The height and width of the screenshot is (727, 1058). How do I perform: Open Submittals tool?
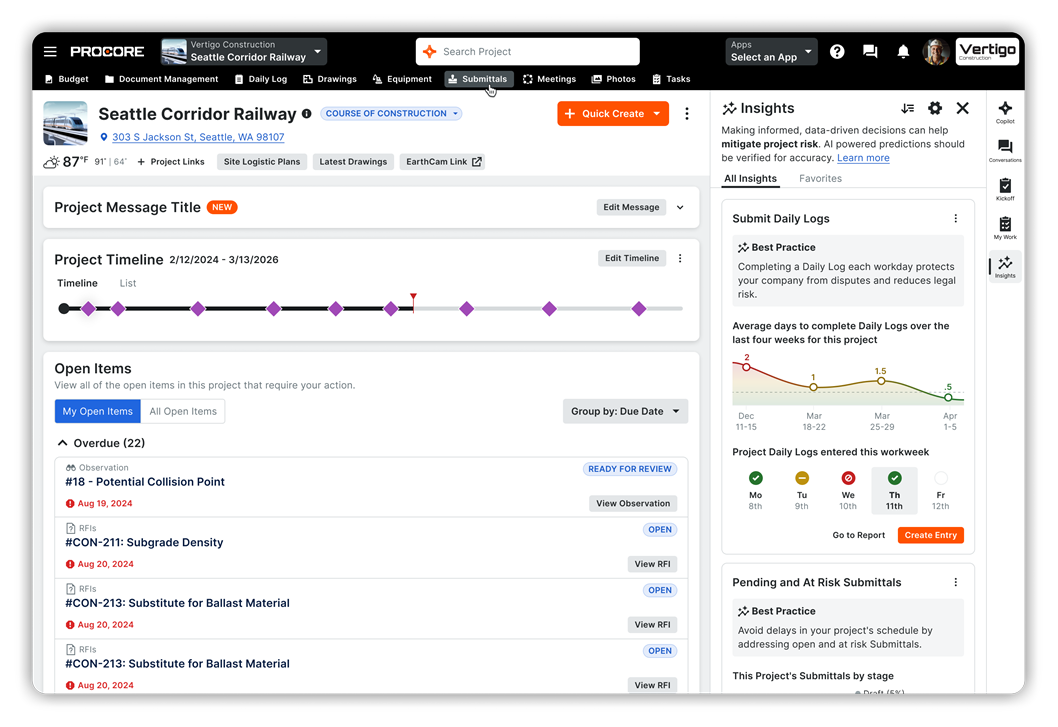478,79
